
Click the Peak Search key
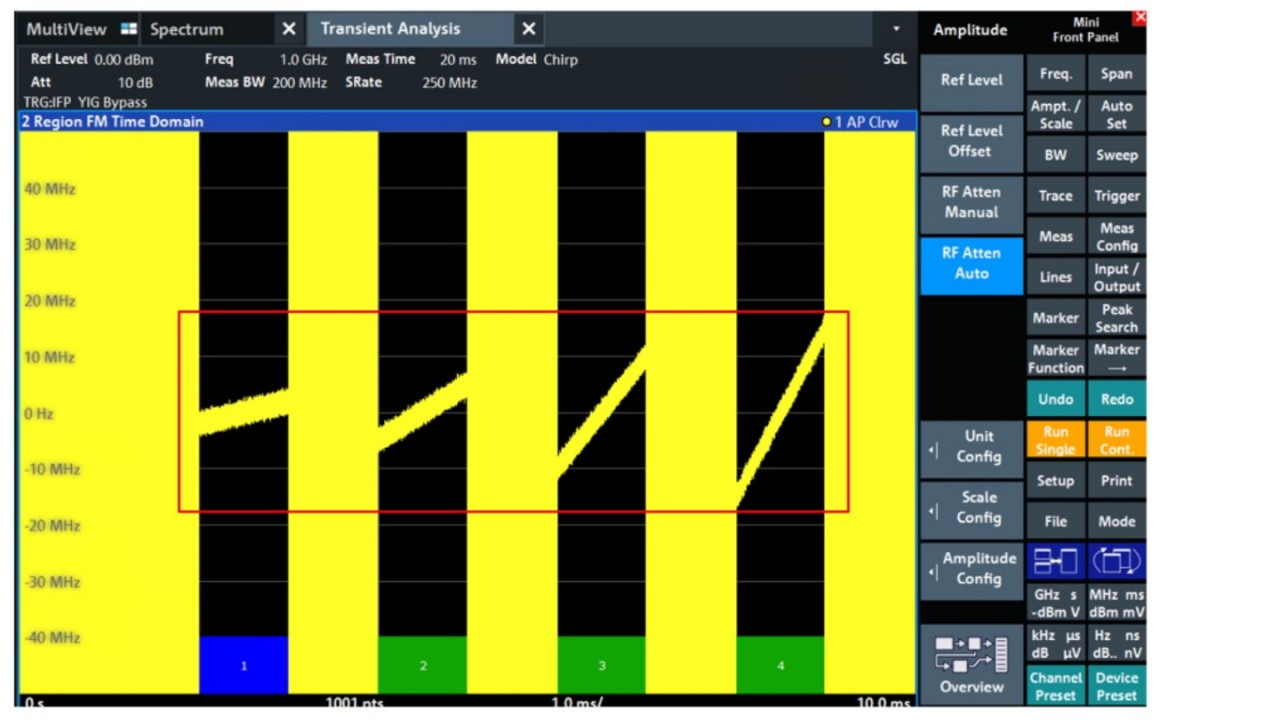pyautogui.click(x=1116, y=318)
